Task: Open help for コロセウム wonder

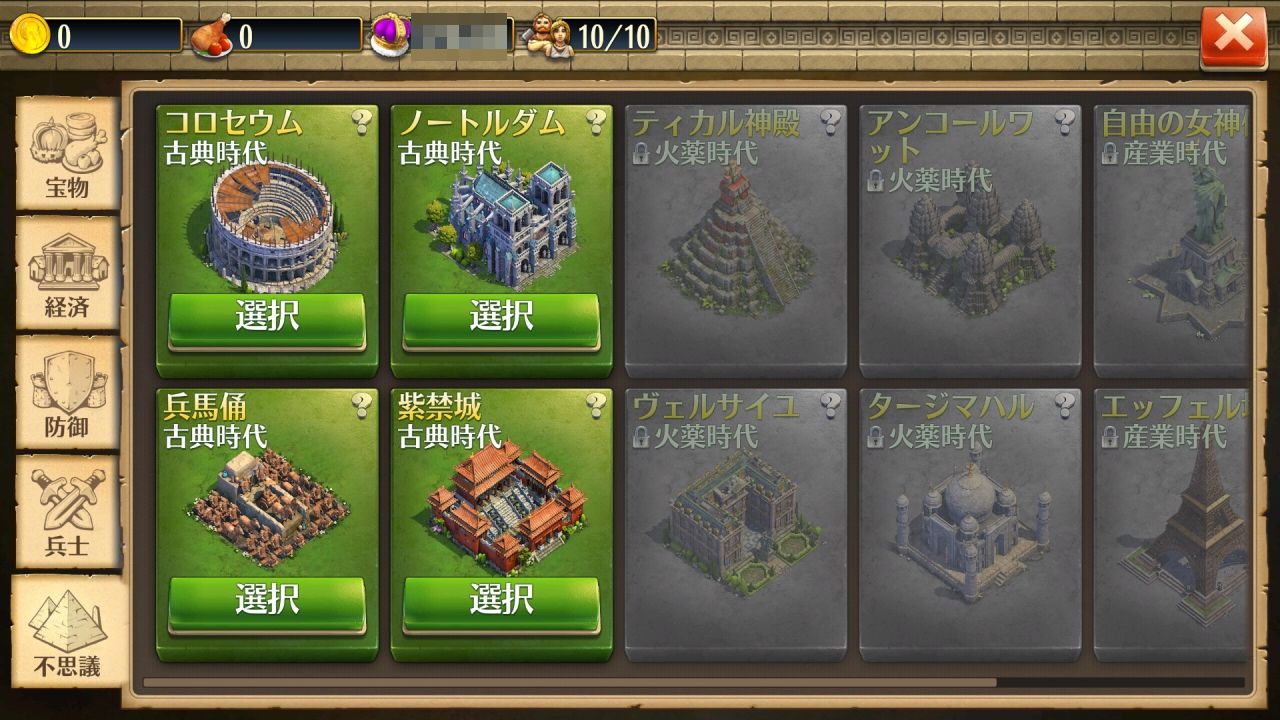Action: (362, 122)
